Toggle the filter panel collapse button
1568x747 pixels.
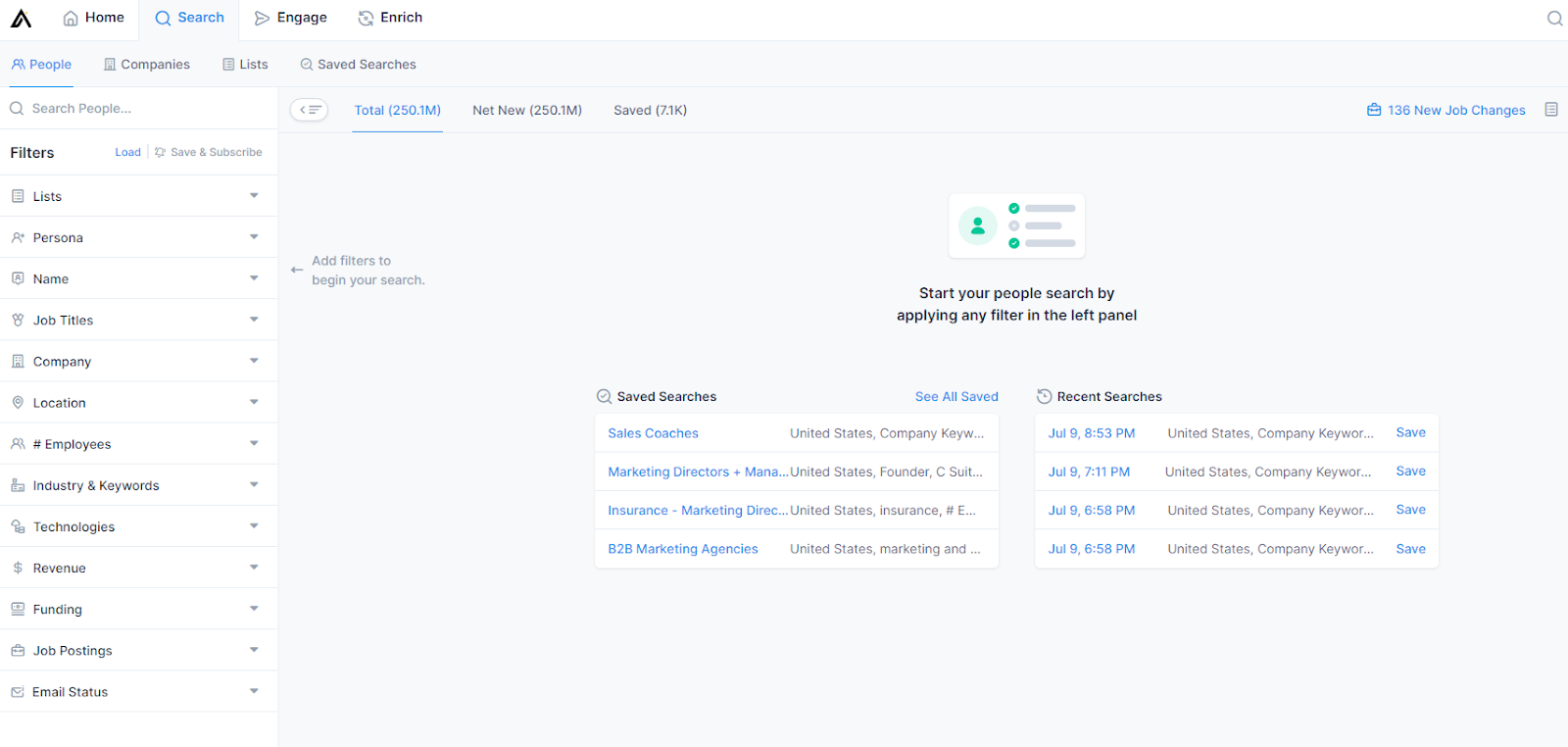[310, 110]
